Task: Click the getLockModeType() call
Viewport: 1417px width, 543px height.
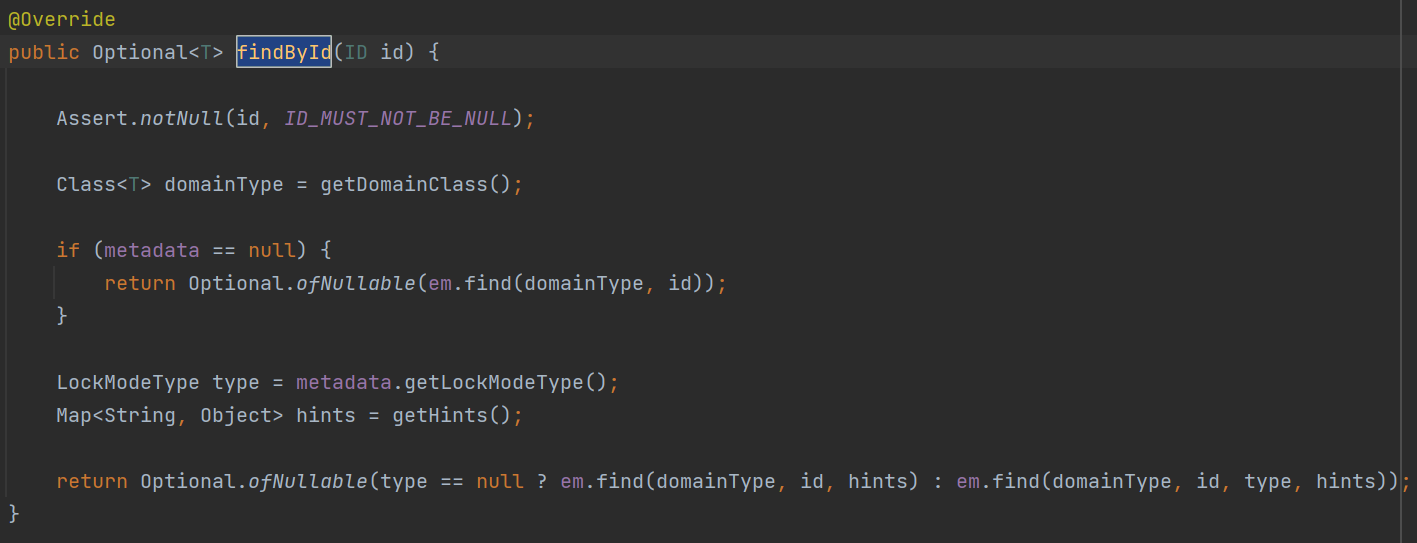Action: pos(506,382)
